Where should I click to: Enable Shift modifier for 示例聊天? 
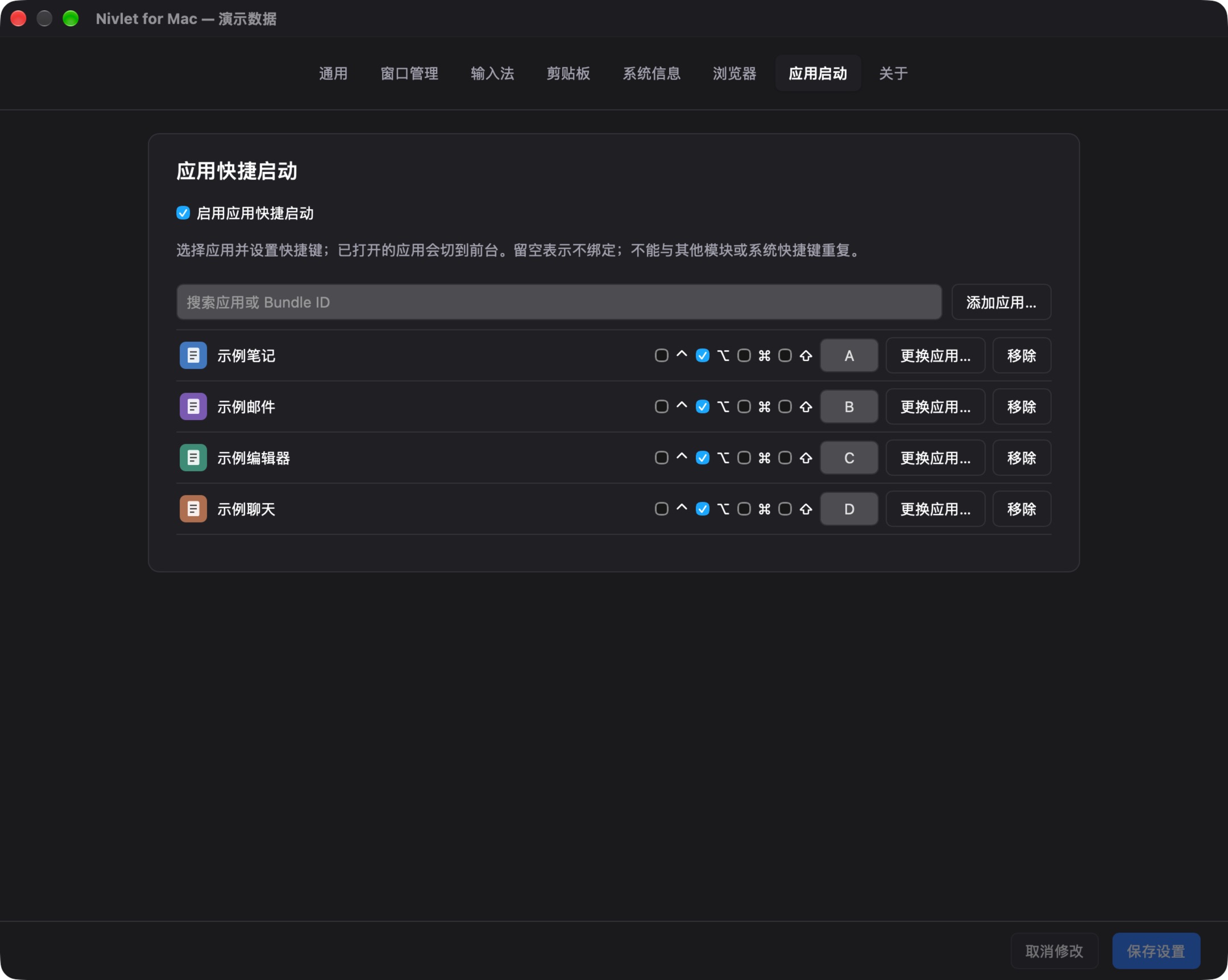pyautogui.click(x=785, y=509)
